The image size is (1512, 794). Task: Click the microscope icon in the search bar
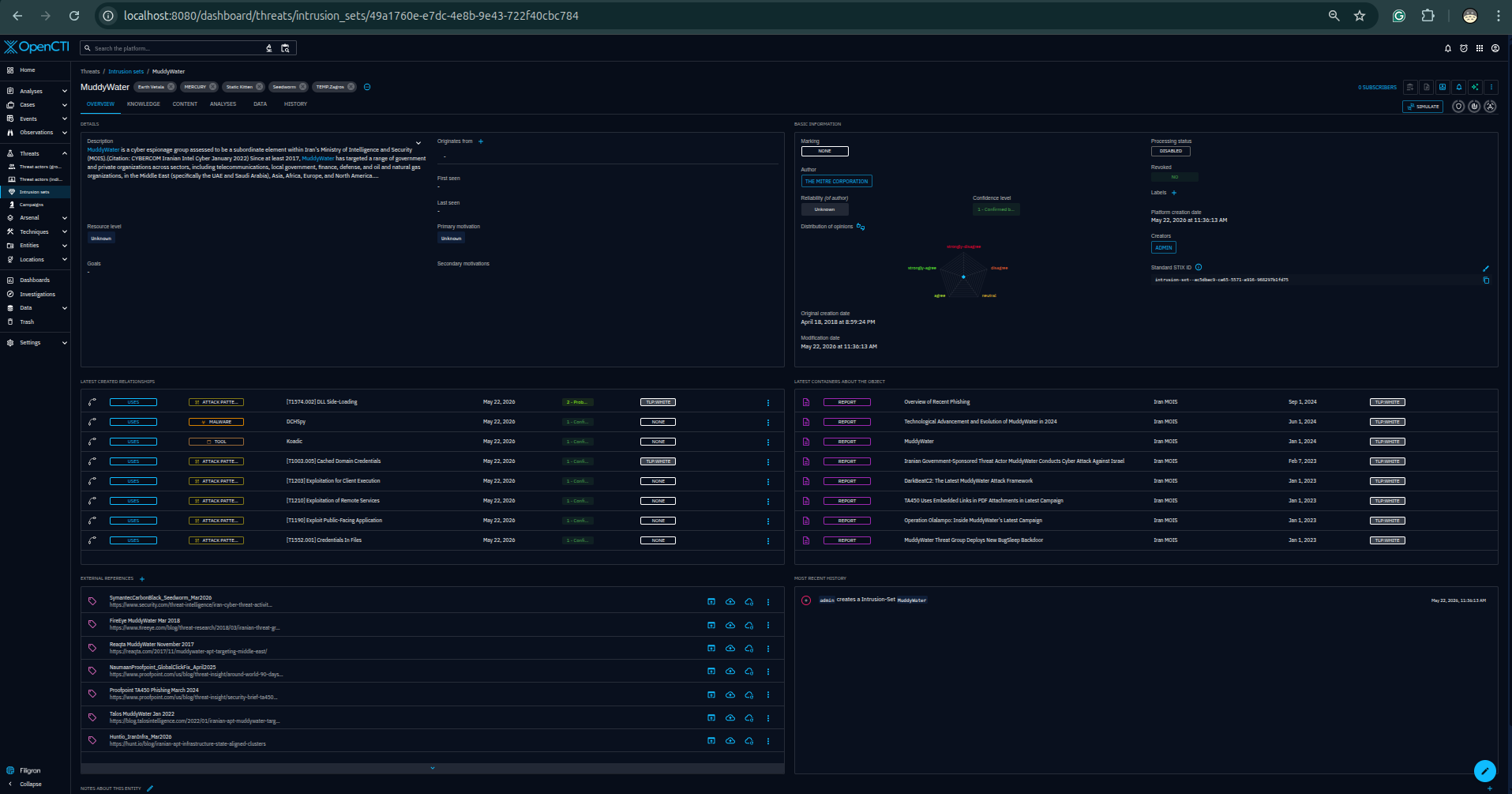tap(269, 48)
